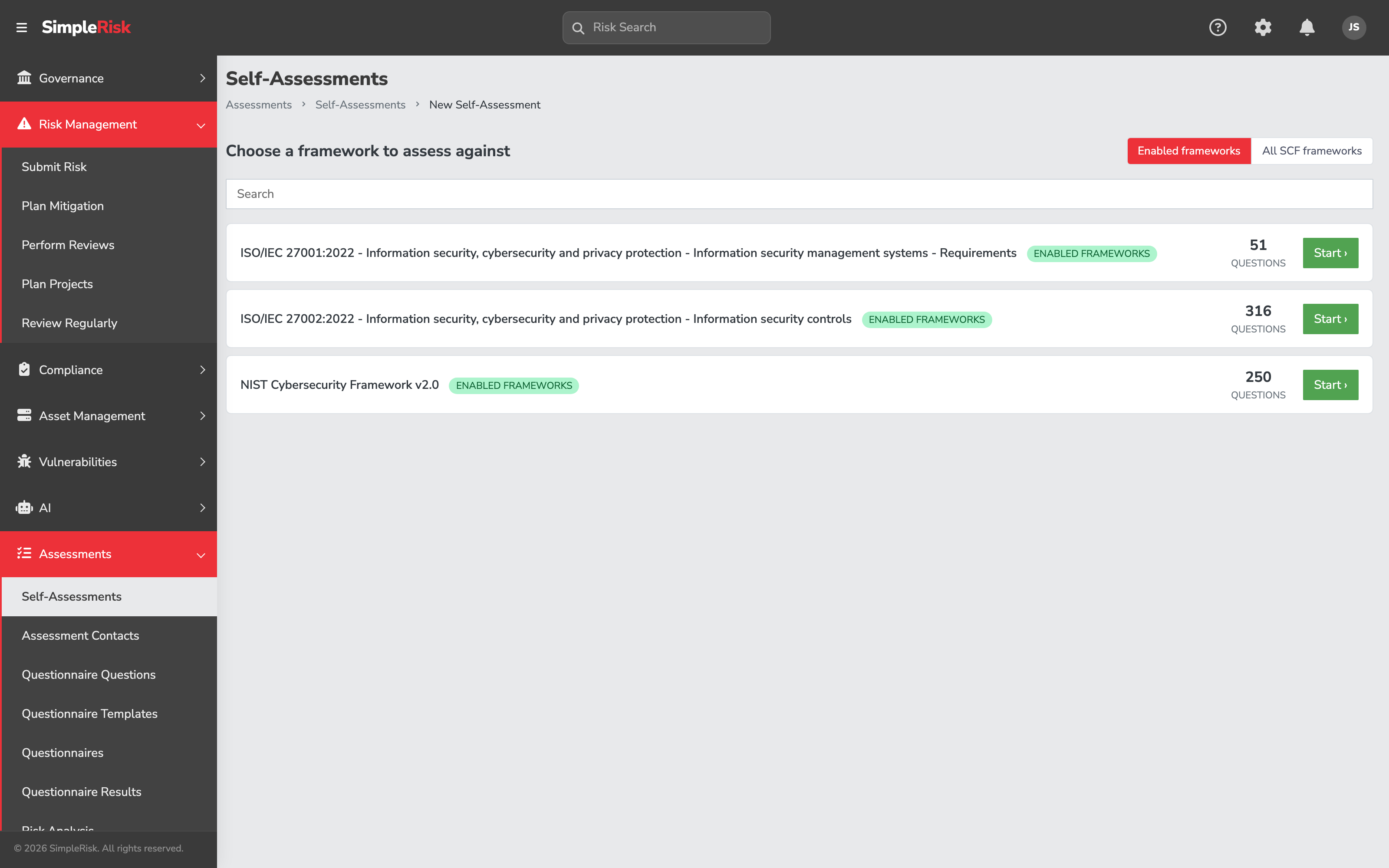This screenshot has height=868, width=1389.
Task: Select the ISO/IEC 27002:2022 framework title
Action: tap(545, 319)
